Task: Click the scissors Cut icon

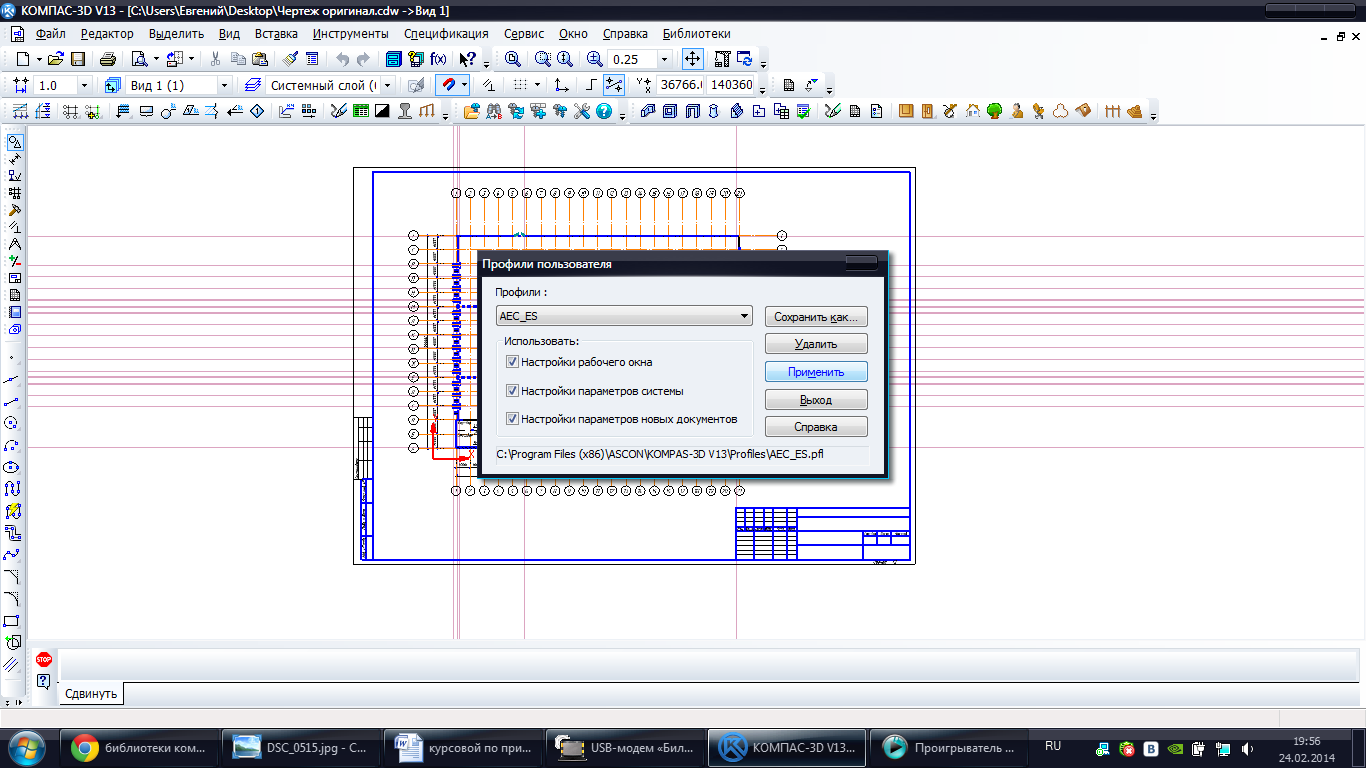Action: tap(215, 59)
